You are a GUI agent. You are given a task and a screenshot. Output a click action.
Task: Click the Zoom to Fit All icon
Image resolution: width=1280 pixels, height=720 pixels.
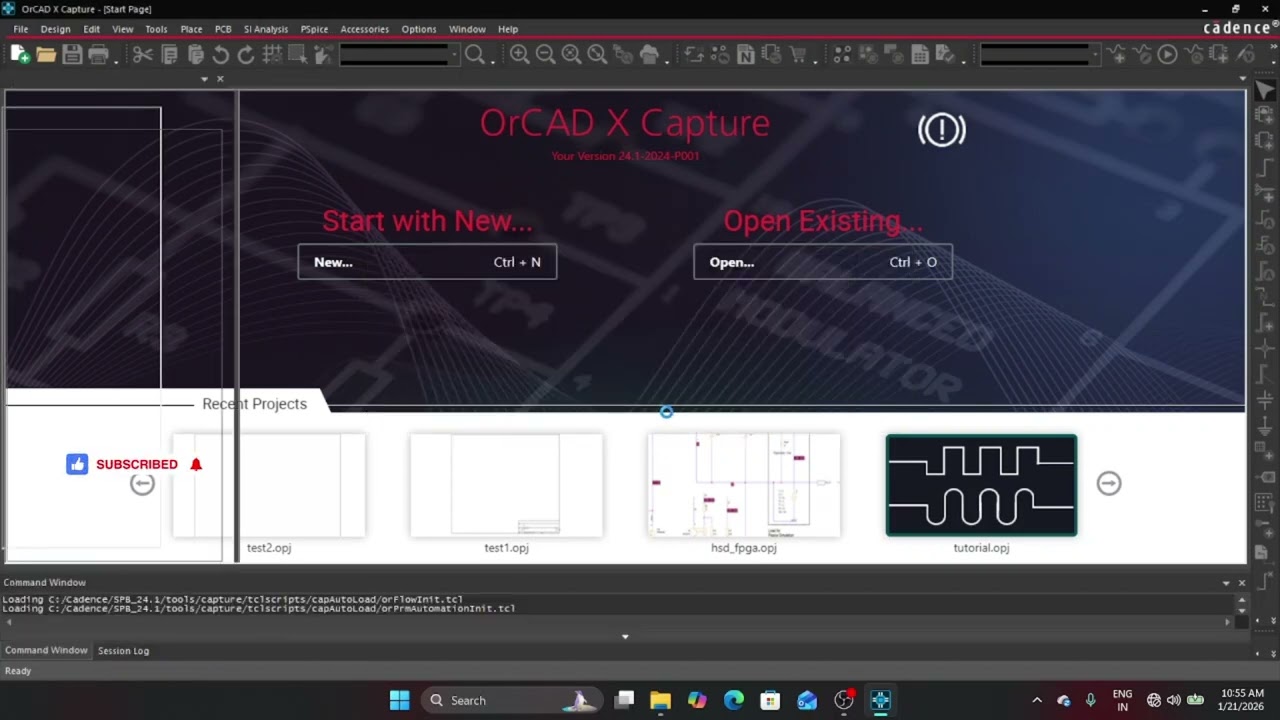[x=598, y=55]
